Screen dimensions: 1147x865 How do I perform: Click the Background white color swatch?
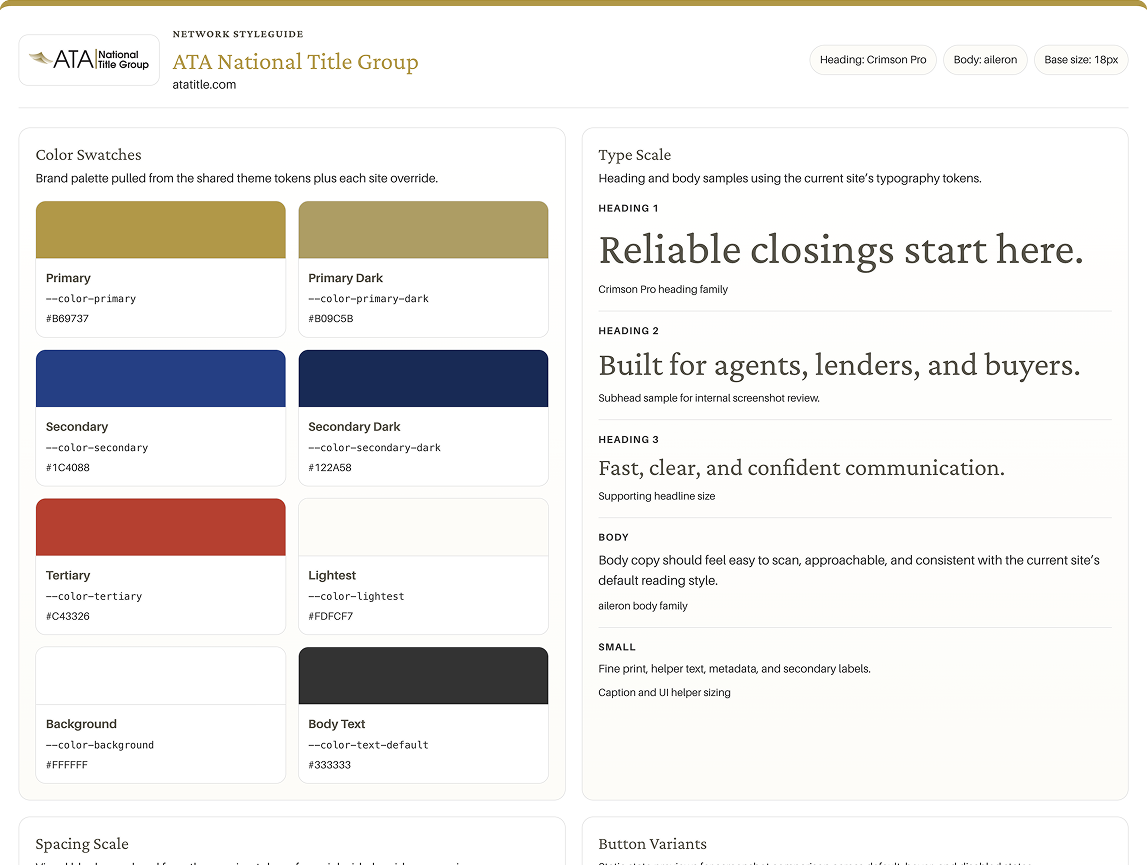[160, 676]
